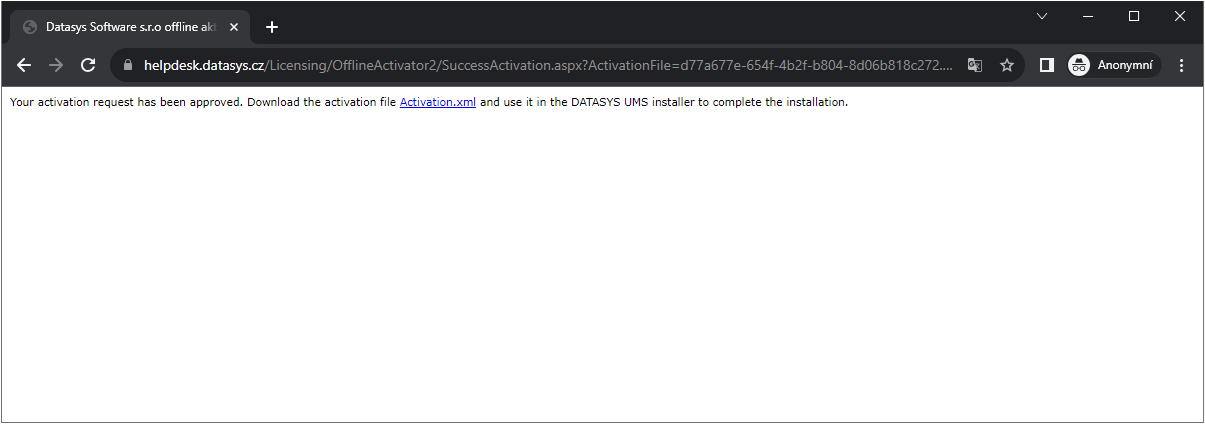The height and width of the screenshot is (424, 1205).
Task: Click the globe favicon on the tab
Action: click(30, 27)
